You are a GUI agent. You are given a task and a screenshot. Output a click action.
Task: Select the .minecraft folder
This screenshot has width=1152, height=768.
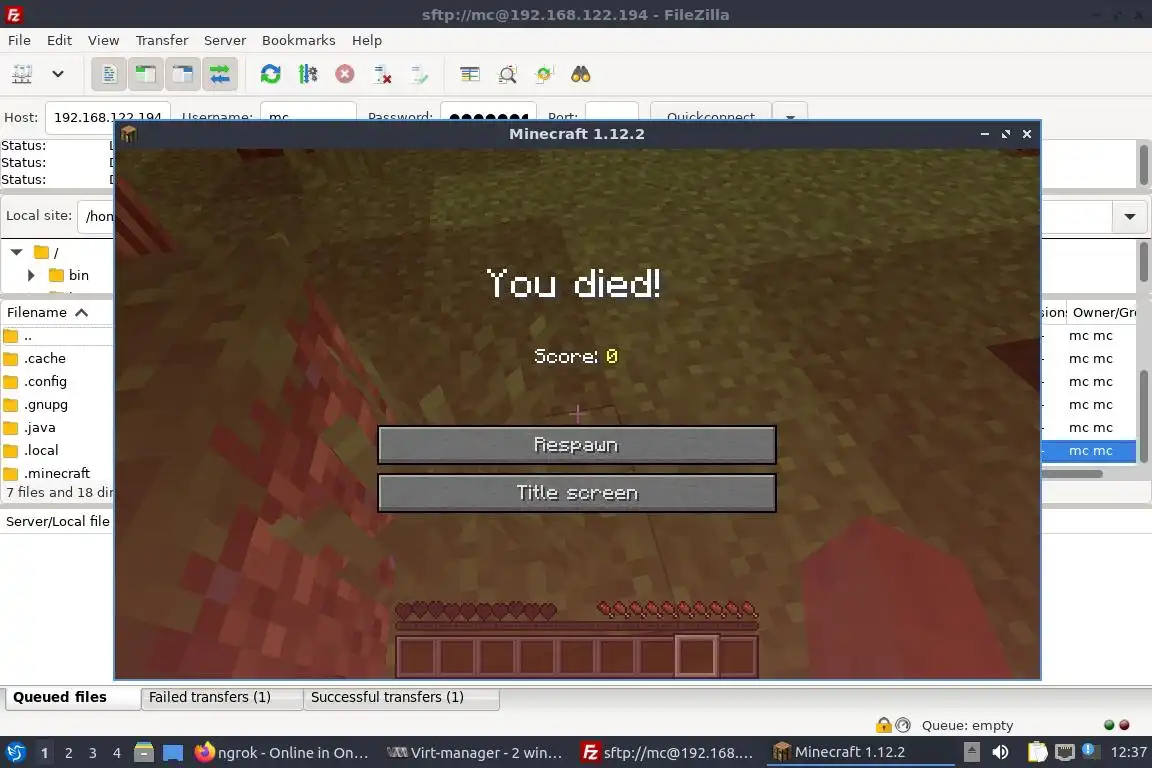click(x=57, y=473)
